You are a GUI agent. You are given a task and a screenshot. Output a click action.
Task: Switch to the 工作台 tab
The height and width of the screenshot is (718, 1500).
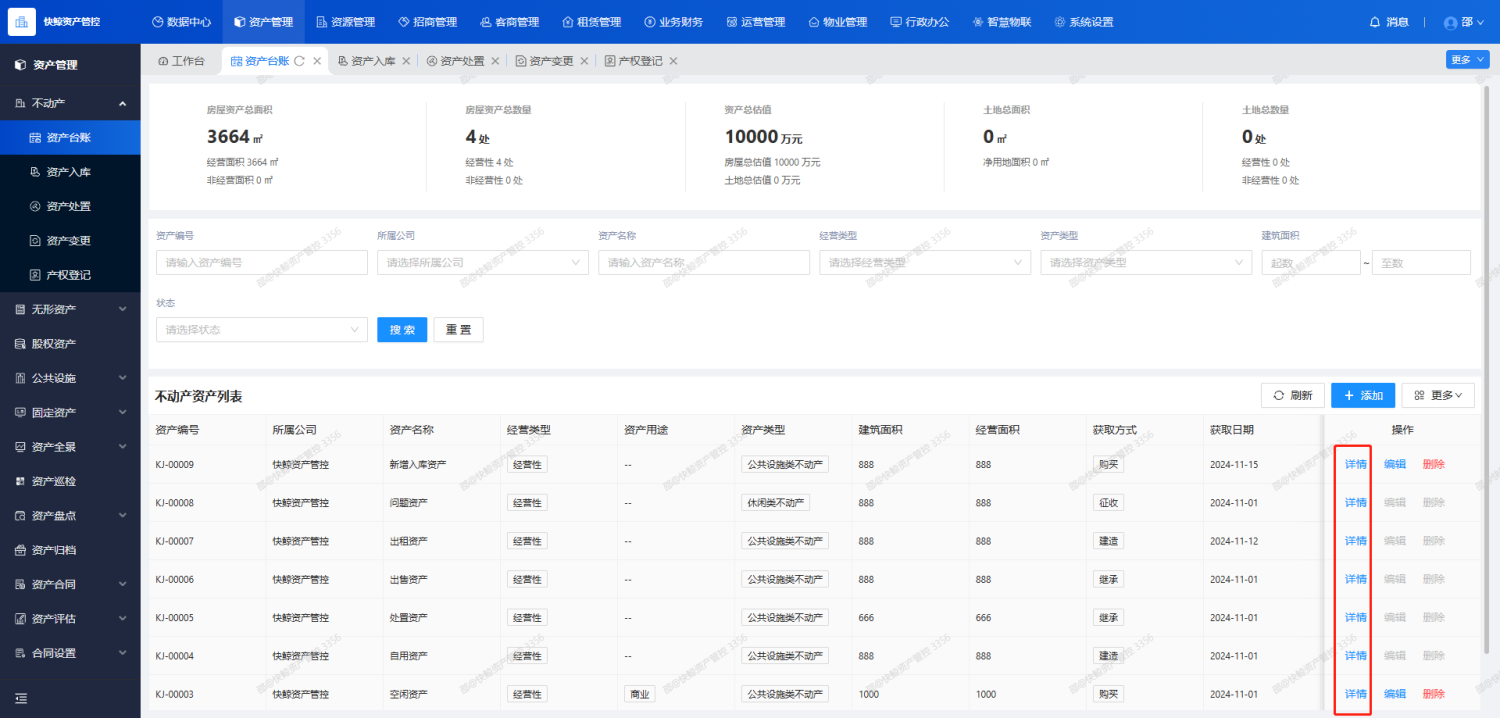pyautogui.click(x=181, y=61)
